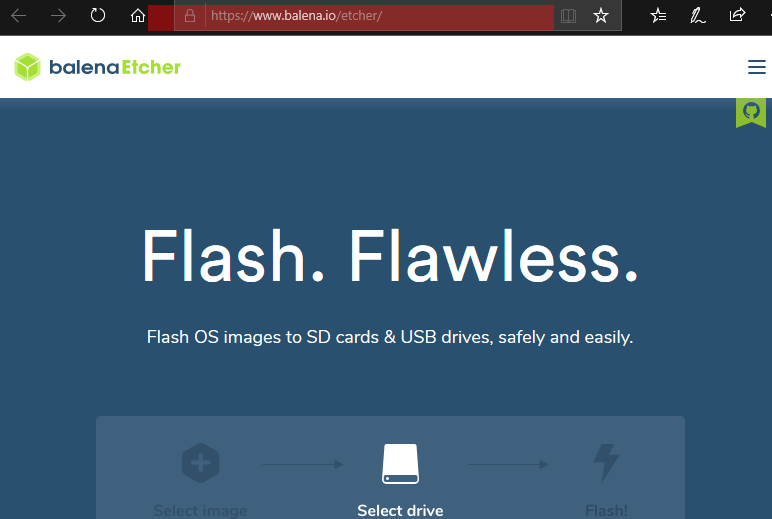Open the favorites hub list
Viewport: 772px width, 519px height.
[658, 16]
